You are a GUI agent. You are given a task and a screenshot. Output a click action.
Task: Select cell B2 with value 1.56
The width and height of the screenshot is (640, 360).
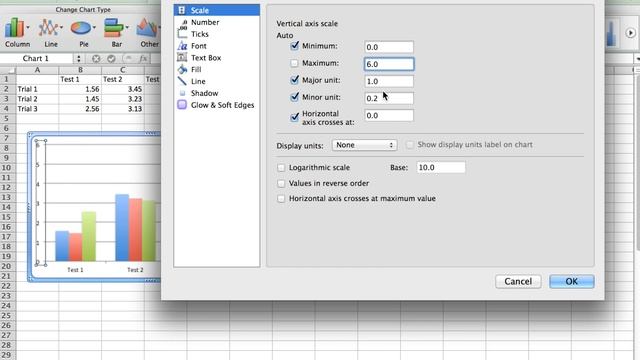80,89
